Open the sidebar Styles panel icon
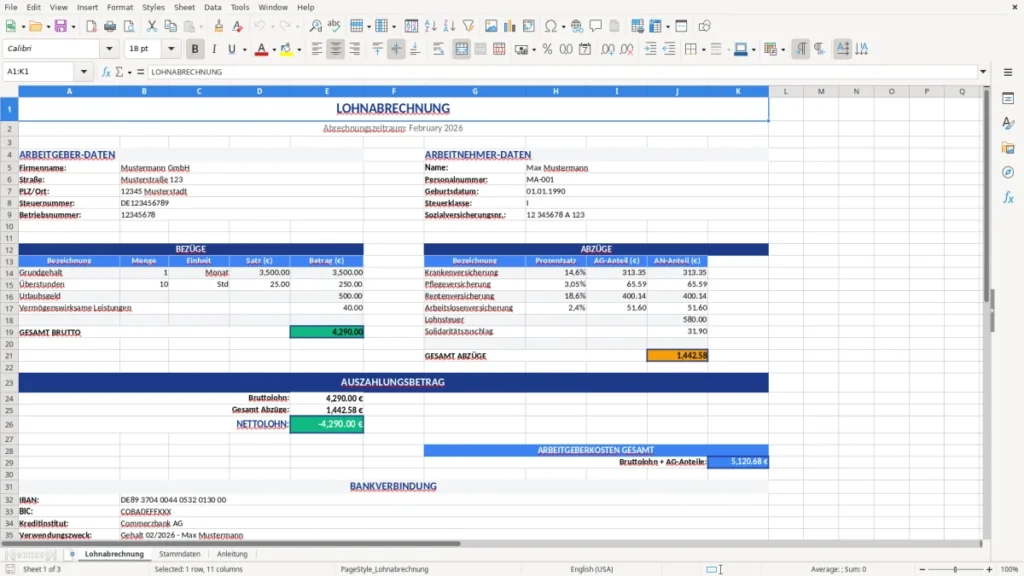The width and height of the screenshot is (1024, 576). (1008, 123)
